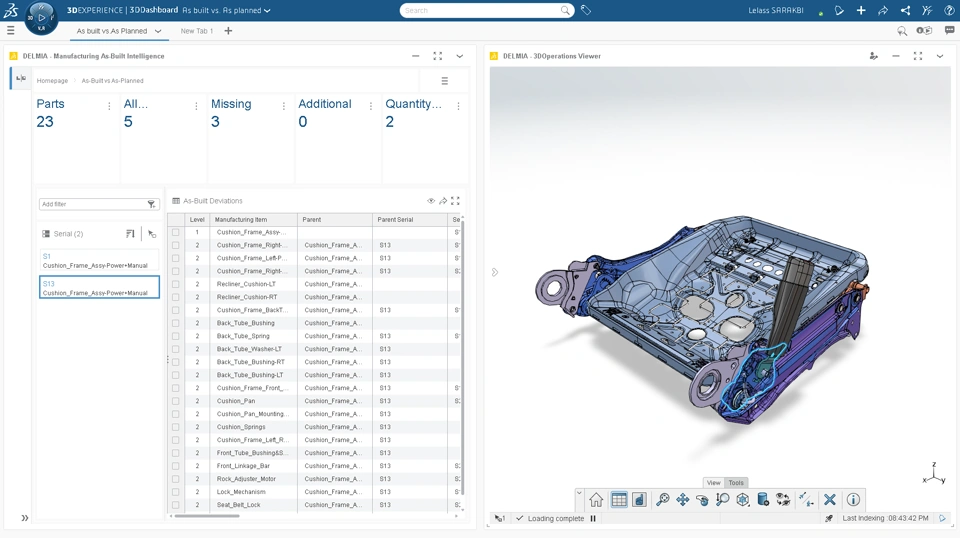This screenshot has height=538, width=960.
Task: Click the share arrow in As-Built Deviations header
Action: pyautogui.click(x=443, y=201)
